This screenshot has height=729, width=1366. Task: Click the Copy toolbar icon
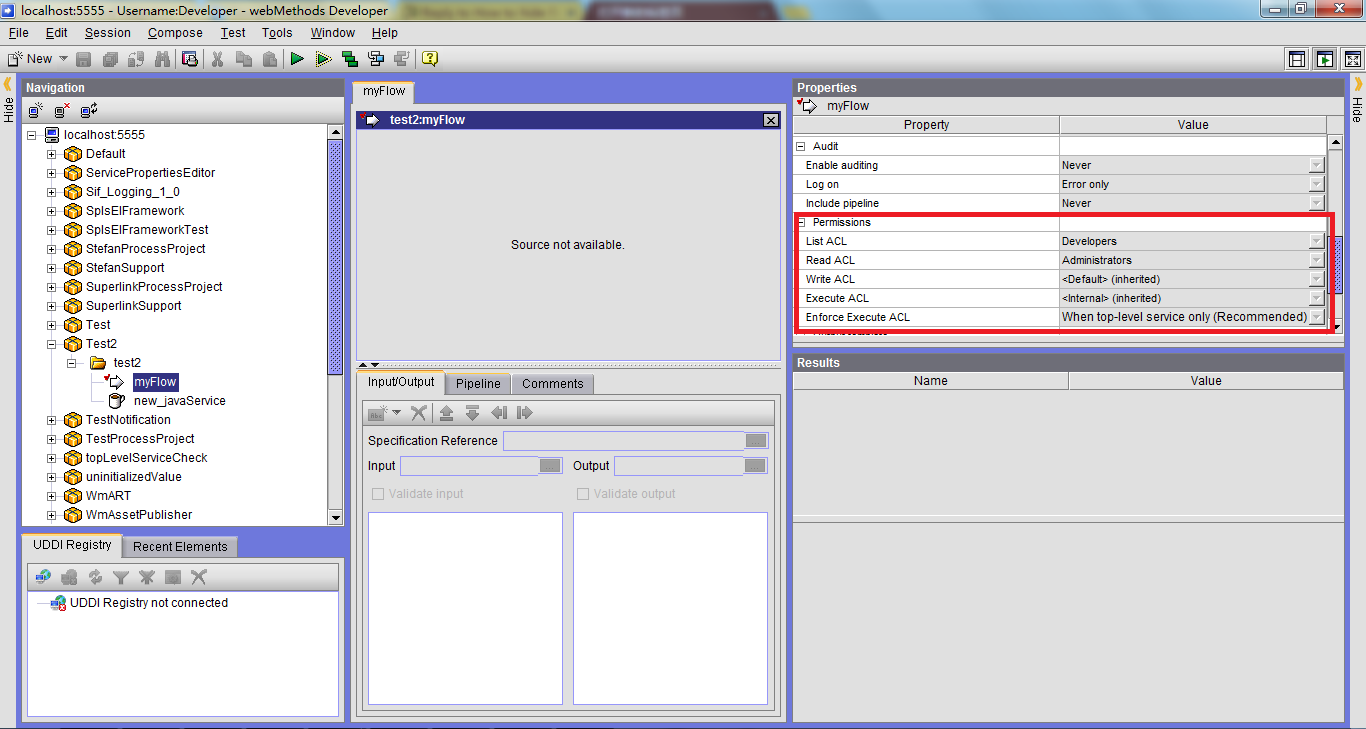(x=243, y=59)
